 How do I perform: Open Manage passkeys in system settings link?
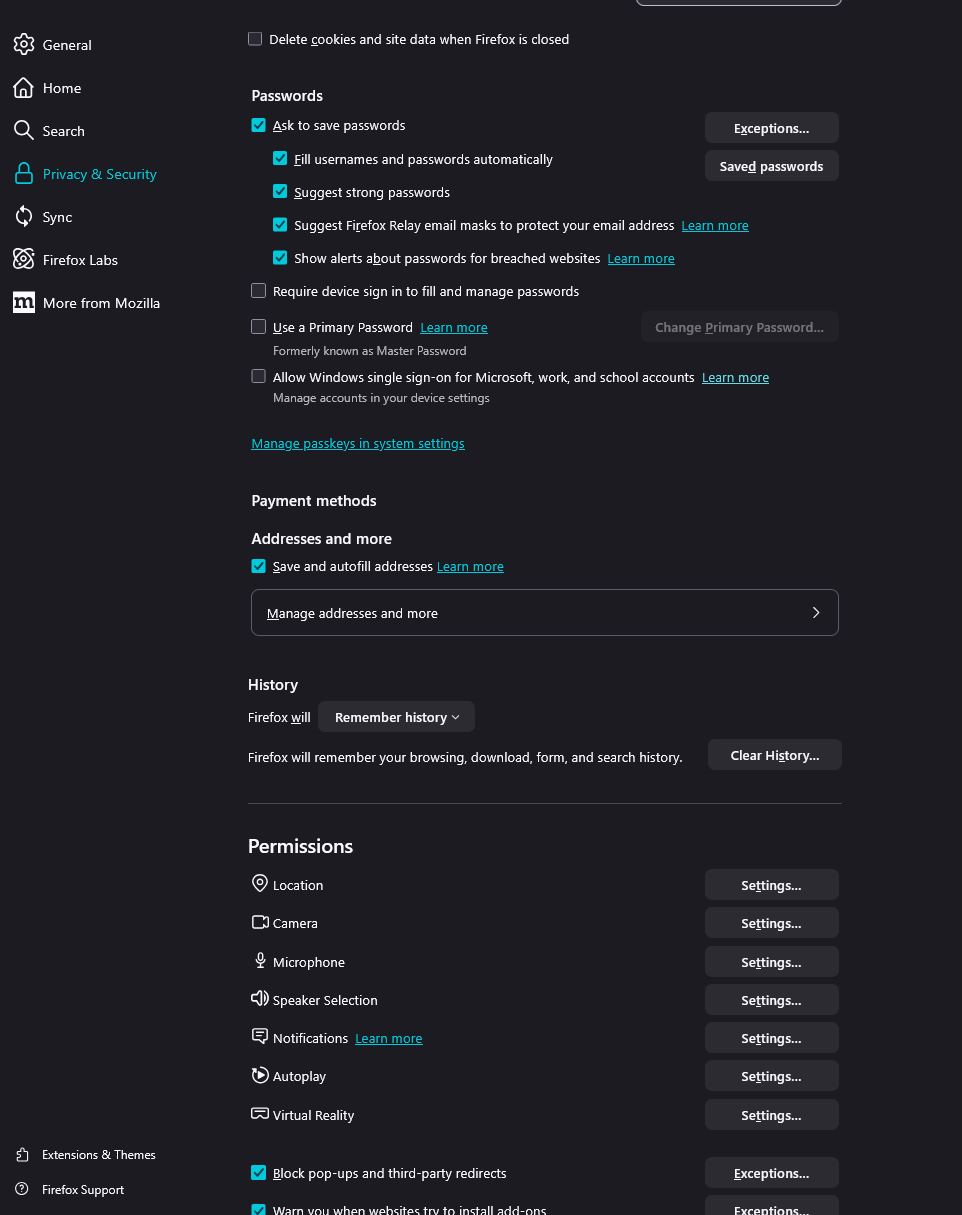click(x=358, y=443)
